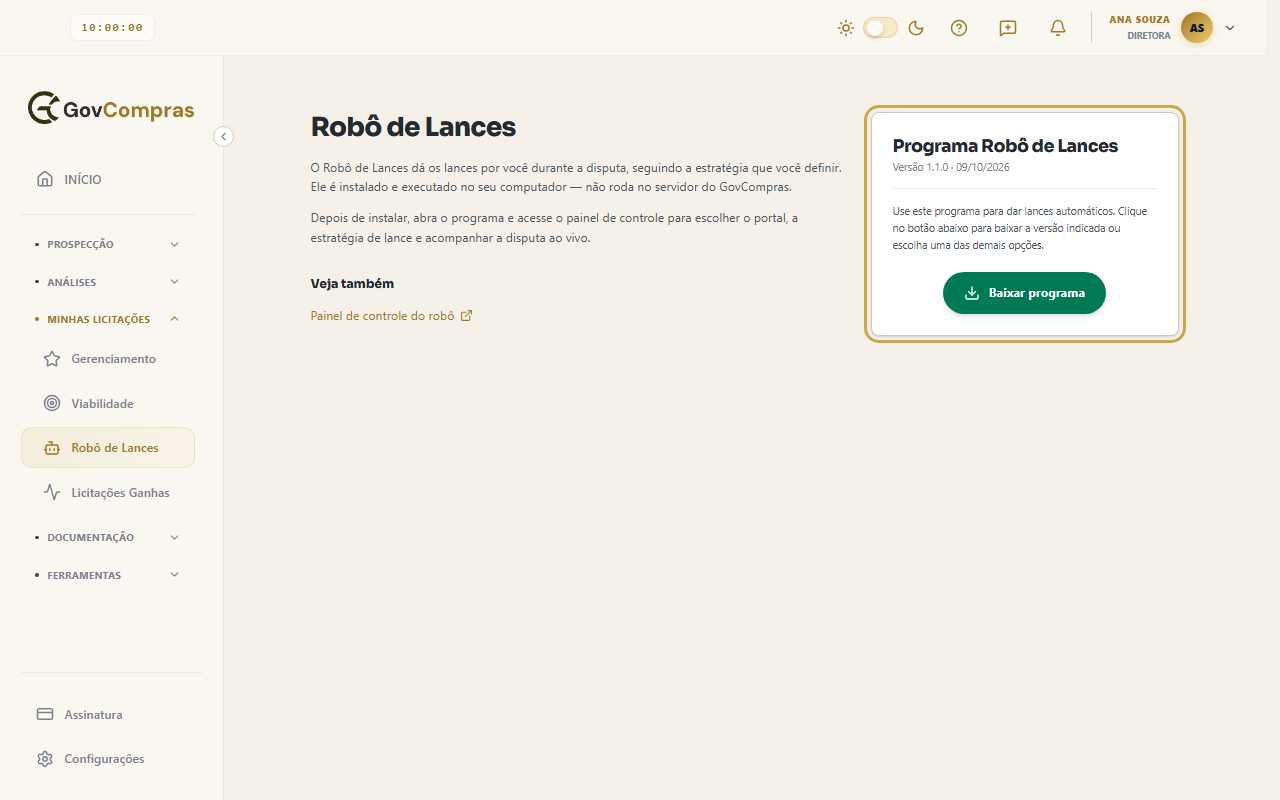
Task: Expand the Análises section
Action: (108, 282)
